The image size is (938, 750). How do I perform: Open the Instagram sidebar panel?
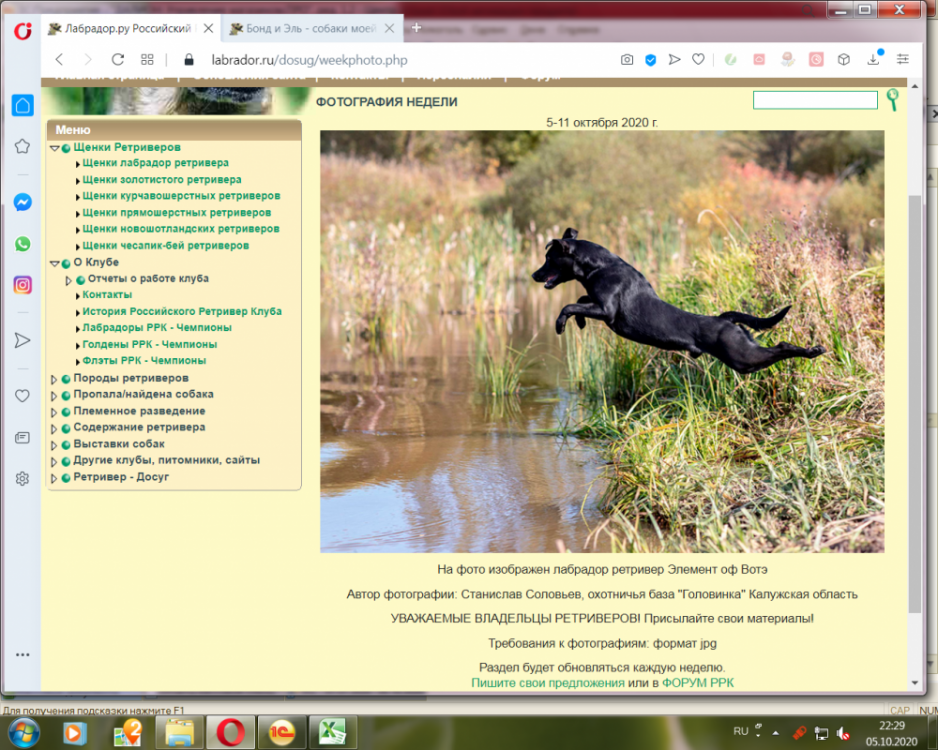tap(22, 286)
